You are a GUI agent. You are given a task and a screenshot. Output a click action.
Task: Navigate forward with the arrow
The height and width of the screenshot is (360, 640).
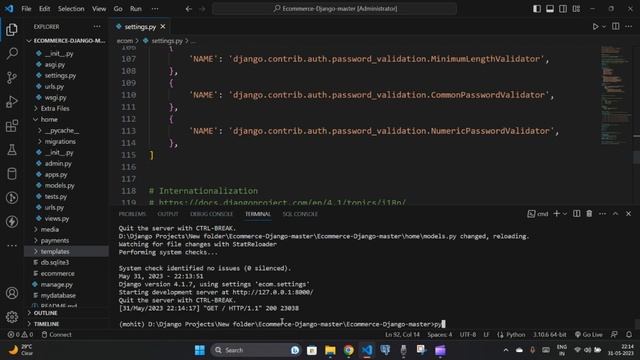(202, 9)
